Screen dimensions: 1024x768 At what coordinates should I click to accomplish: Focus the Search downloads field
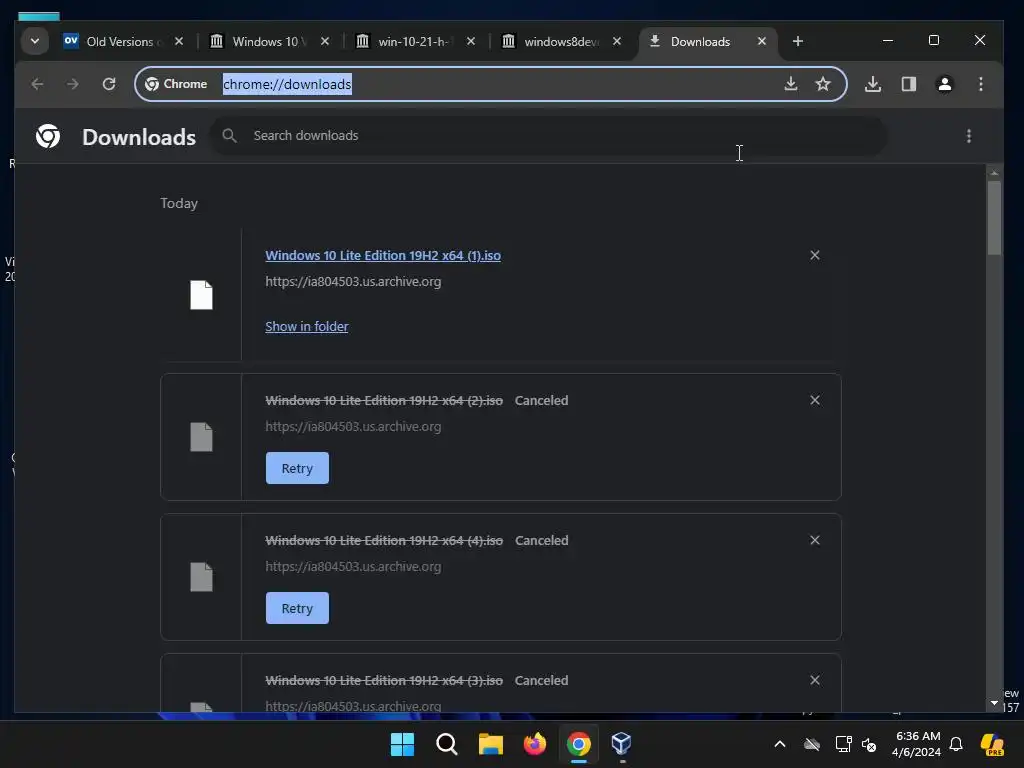tap(549, 136)
